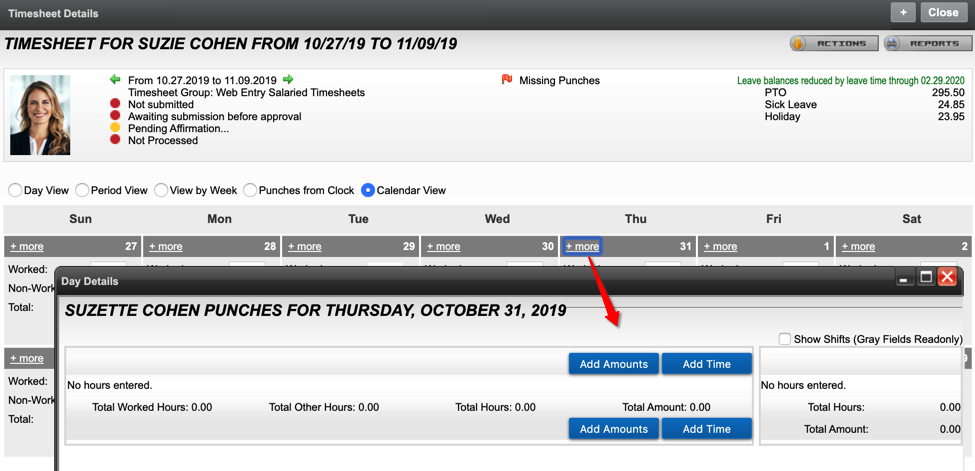
Task: Enable Show Shifts (Gray Fields Readonly) checkbox
Action: coord(785,339)
